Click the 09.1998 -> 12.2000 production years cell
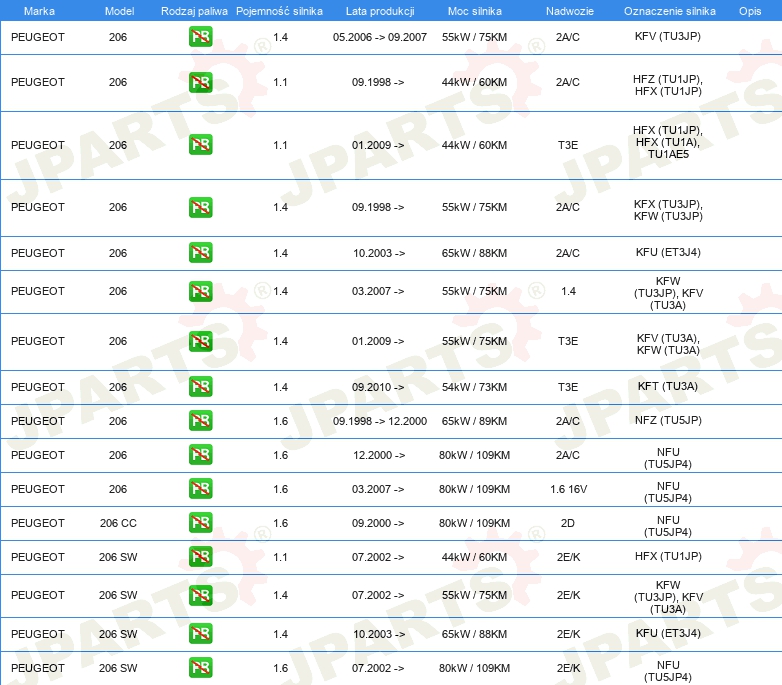 [380, 421]
